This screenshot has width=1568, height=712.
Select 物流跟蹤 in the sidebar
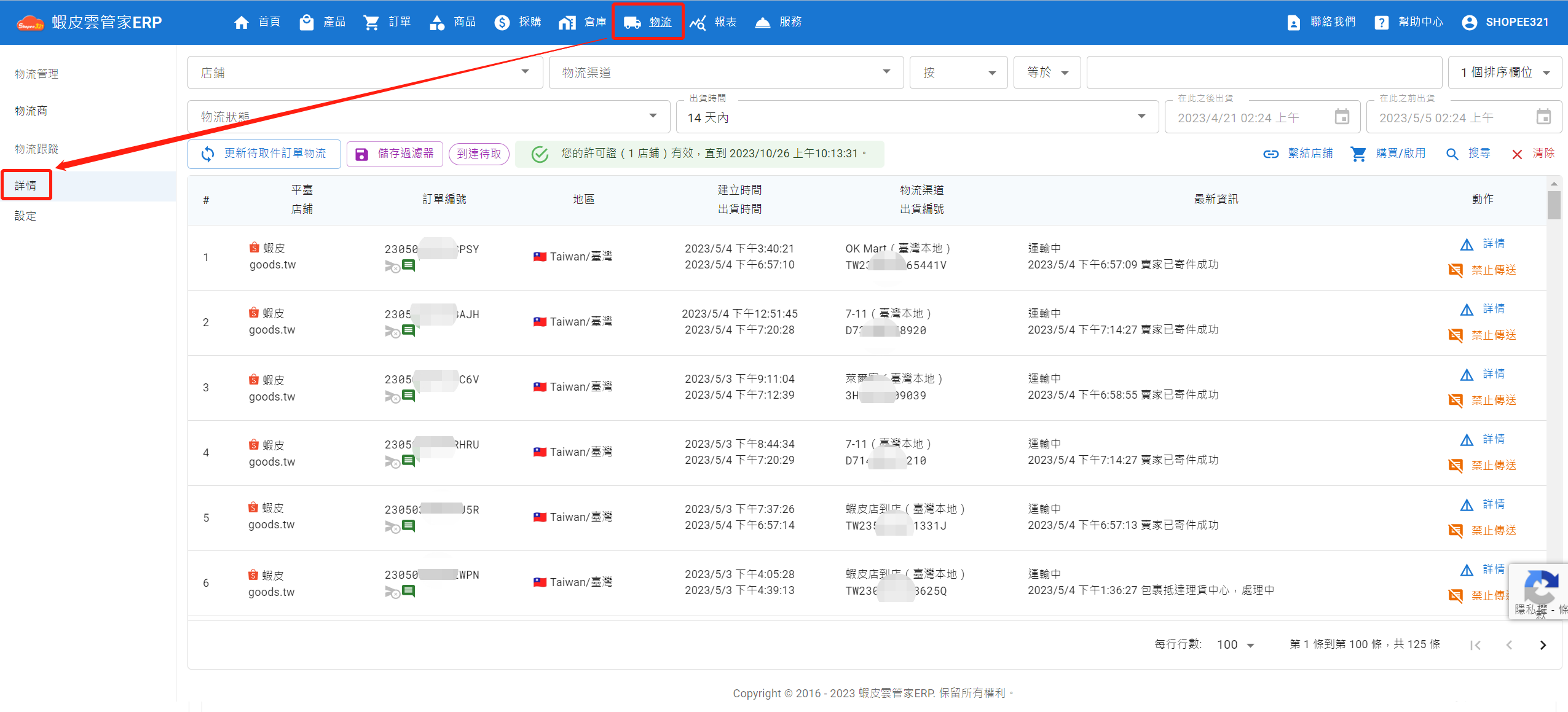tap(37, 149)
